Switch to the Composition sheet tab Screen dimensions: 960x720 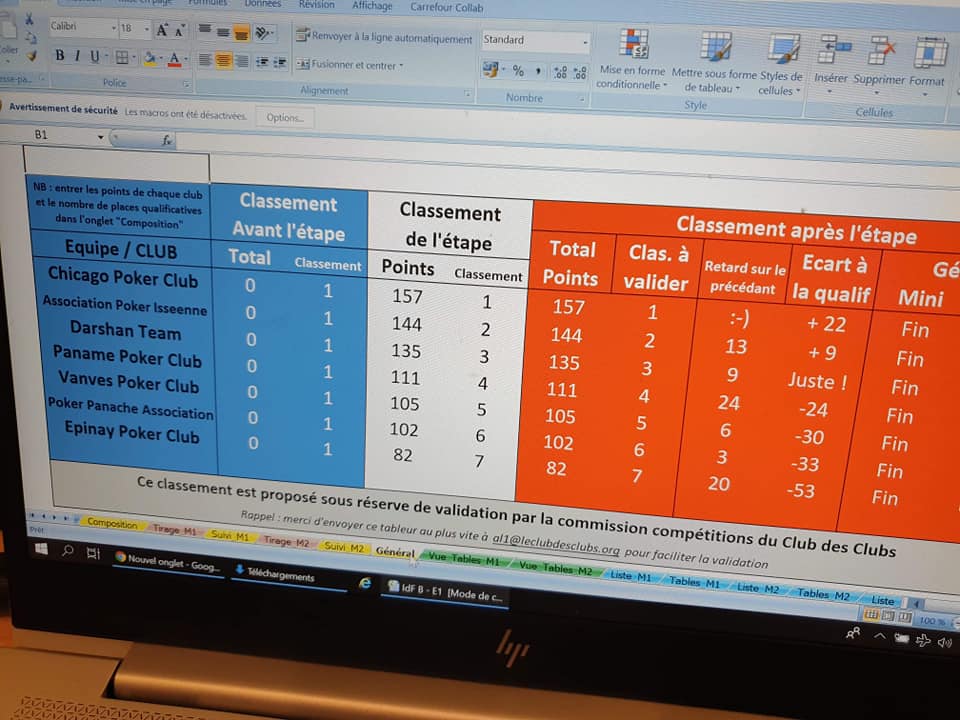click(x=111, y=523)
